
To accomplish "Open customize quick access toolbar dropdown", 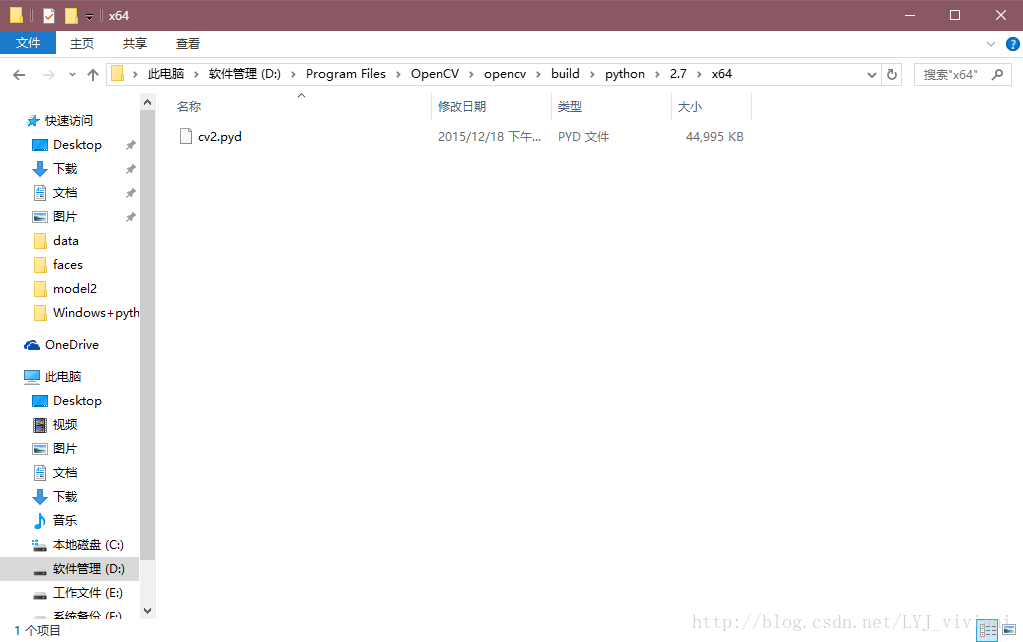I will pos(89,16).
